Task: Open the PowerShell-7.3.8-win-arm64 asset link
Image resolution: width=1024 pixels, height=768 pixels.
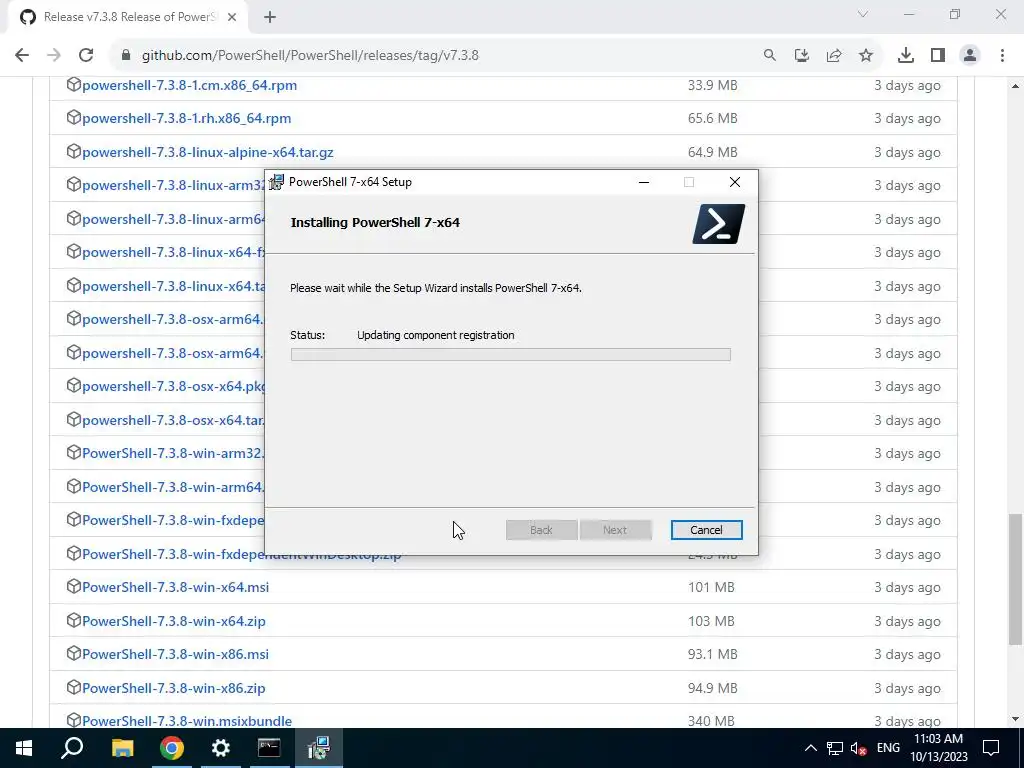Action: click(174, 487)
